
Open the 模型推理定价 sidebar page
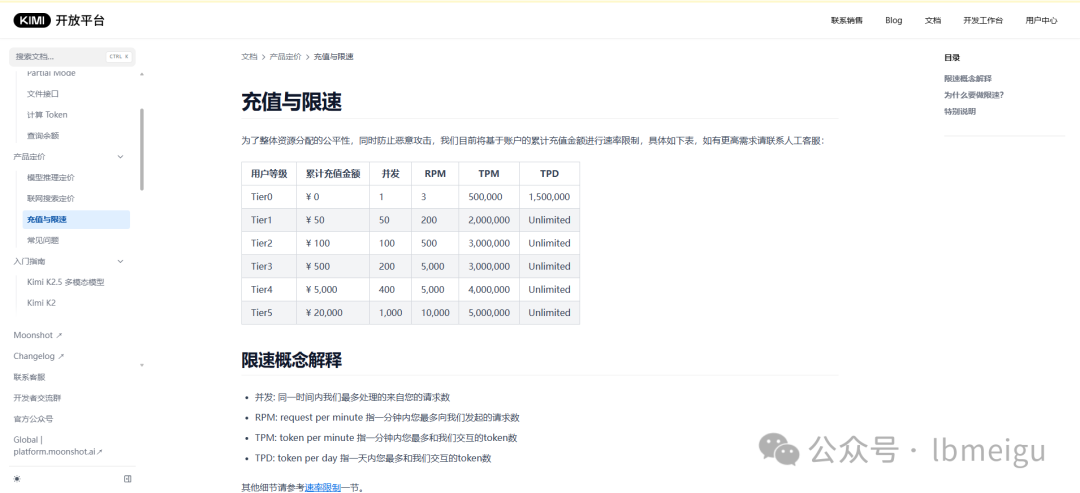[x=51, y=178]
